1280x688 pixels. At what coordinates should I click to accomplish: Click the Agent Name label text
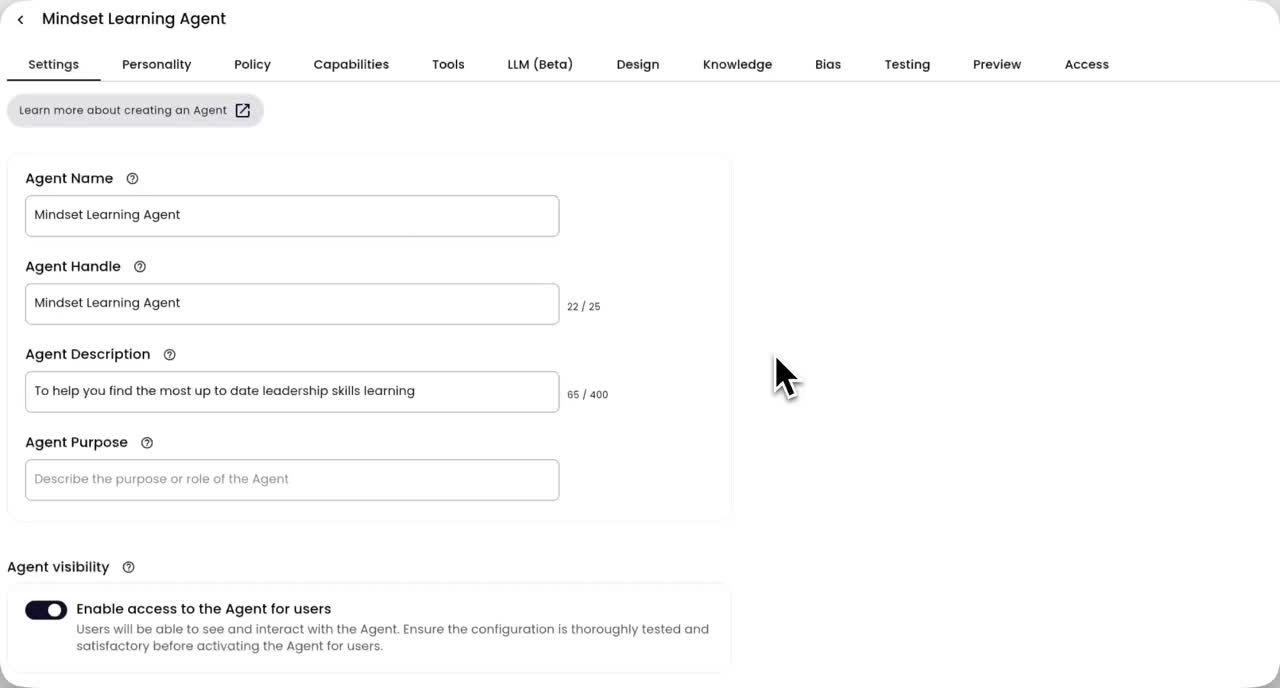pyautogui.click(x=69, y=179)
